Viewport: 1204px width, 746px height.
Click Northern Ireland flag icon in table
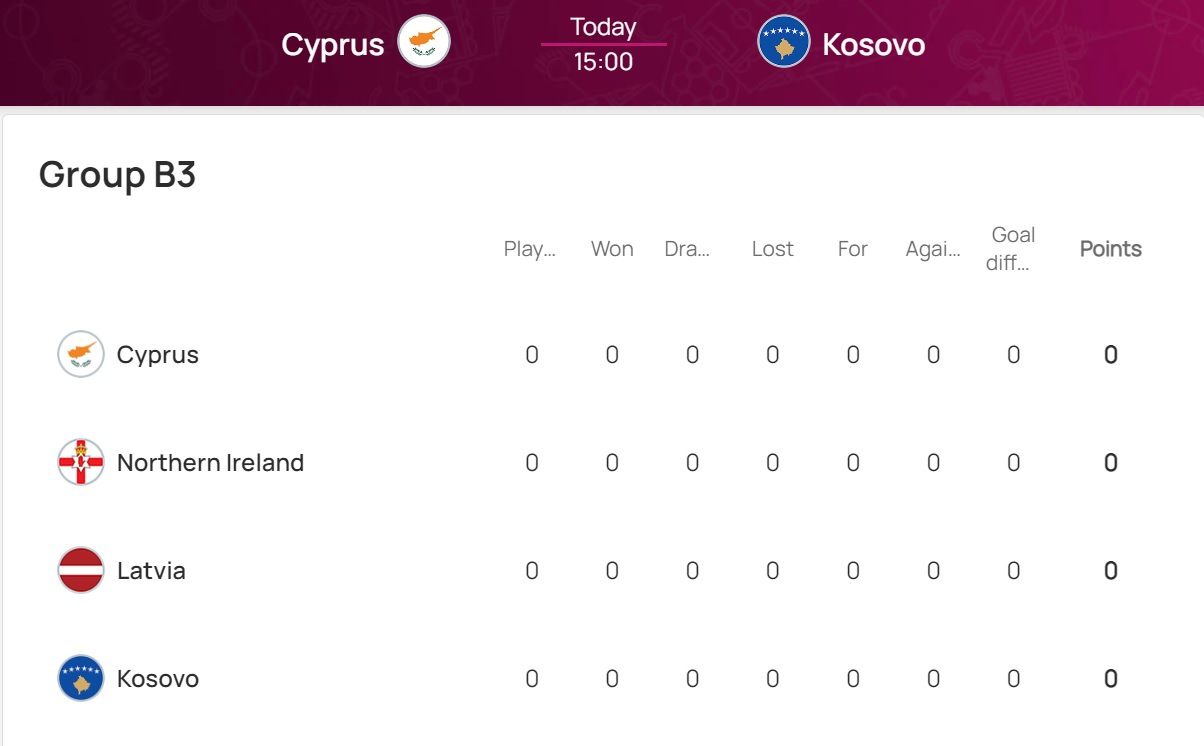[81, 462]
